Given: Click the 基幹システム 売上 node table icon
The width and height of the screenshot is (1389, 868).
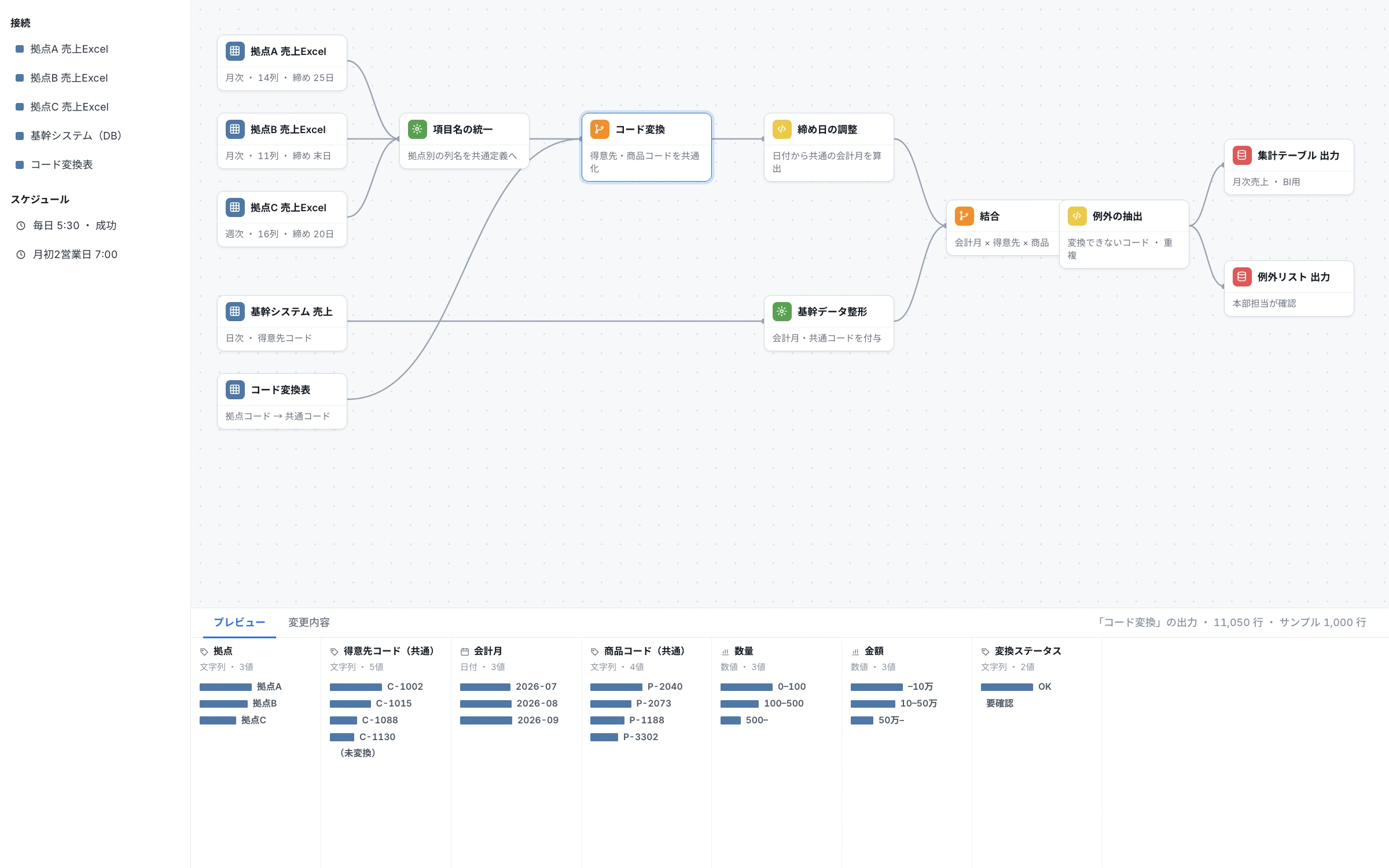Looking at the screenshot, I should click(x=234, y=311).
